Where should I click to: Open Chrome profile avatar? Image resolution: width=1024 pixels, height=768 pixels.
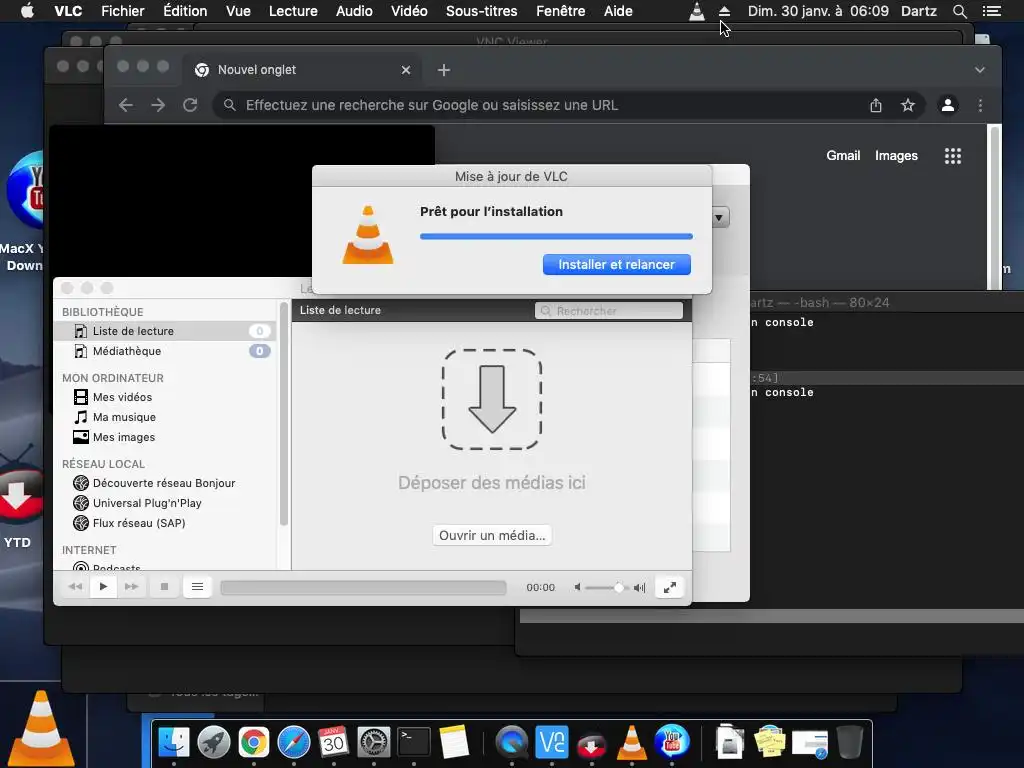pos(948,105)
